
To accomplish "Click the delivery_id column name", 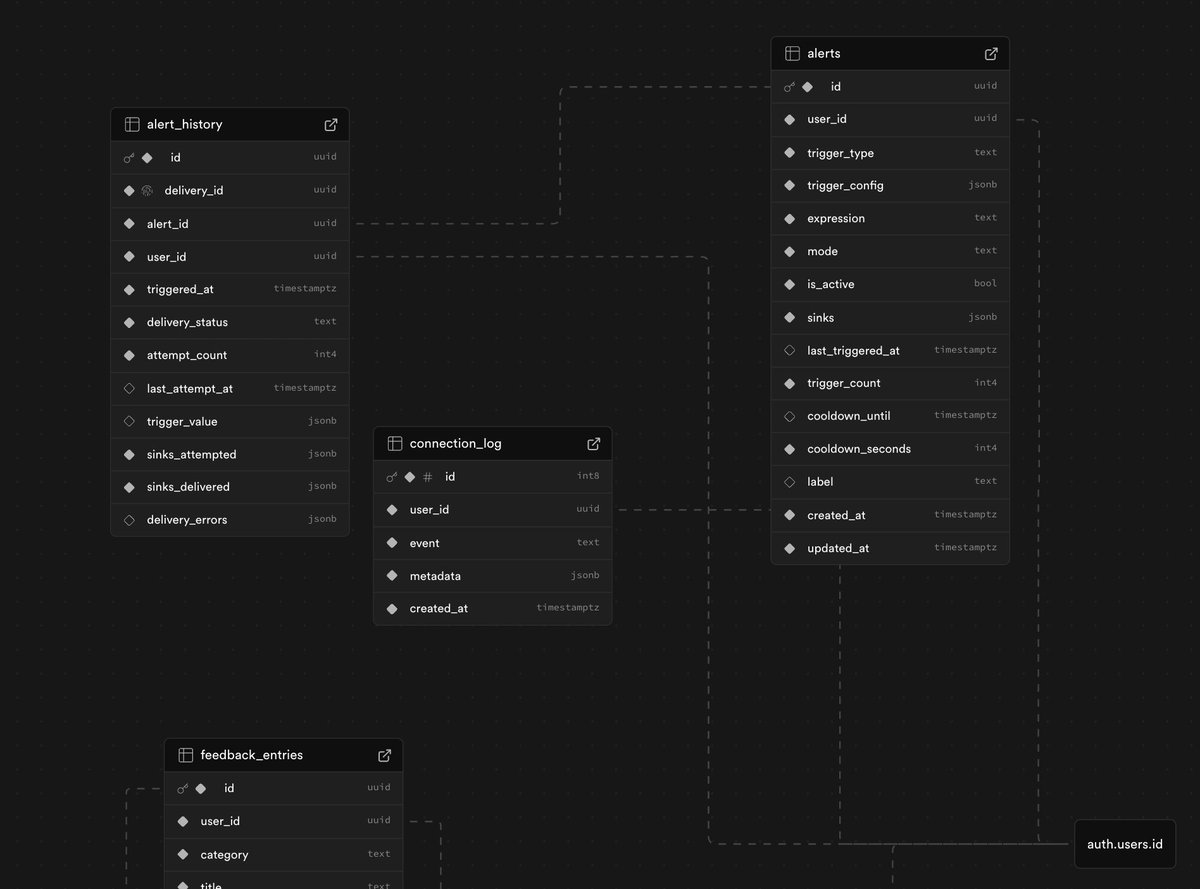I will pyautogui.click(x=194, y=190).
